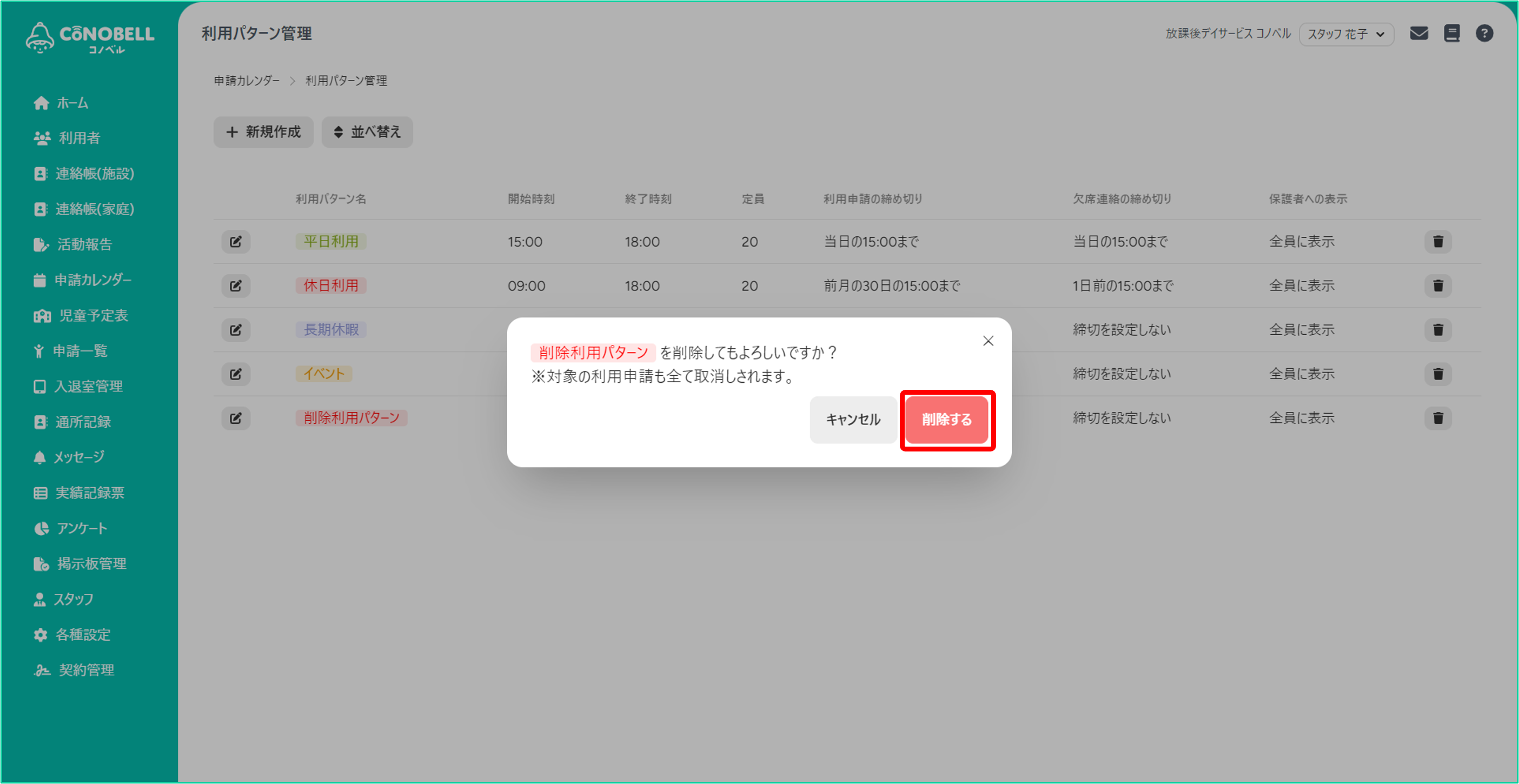Open the スタッフ 花子 user dropdown

pyautogui.click(x=1346, y=34)
